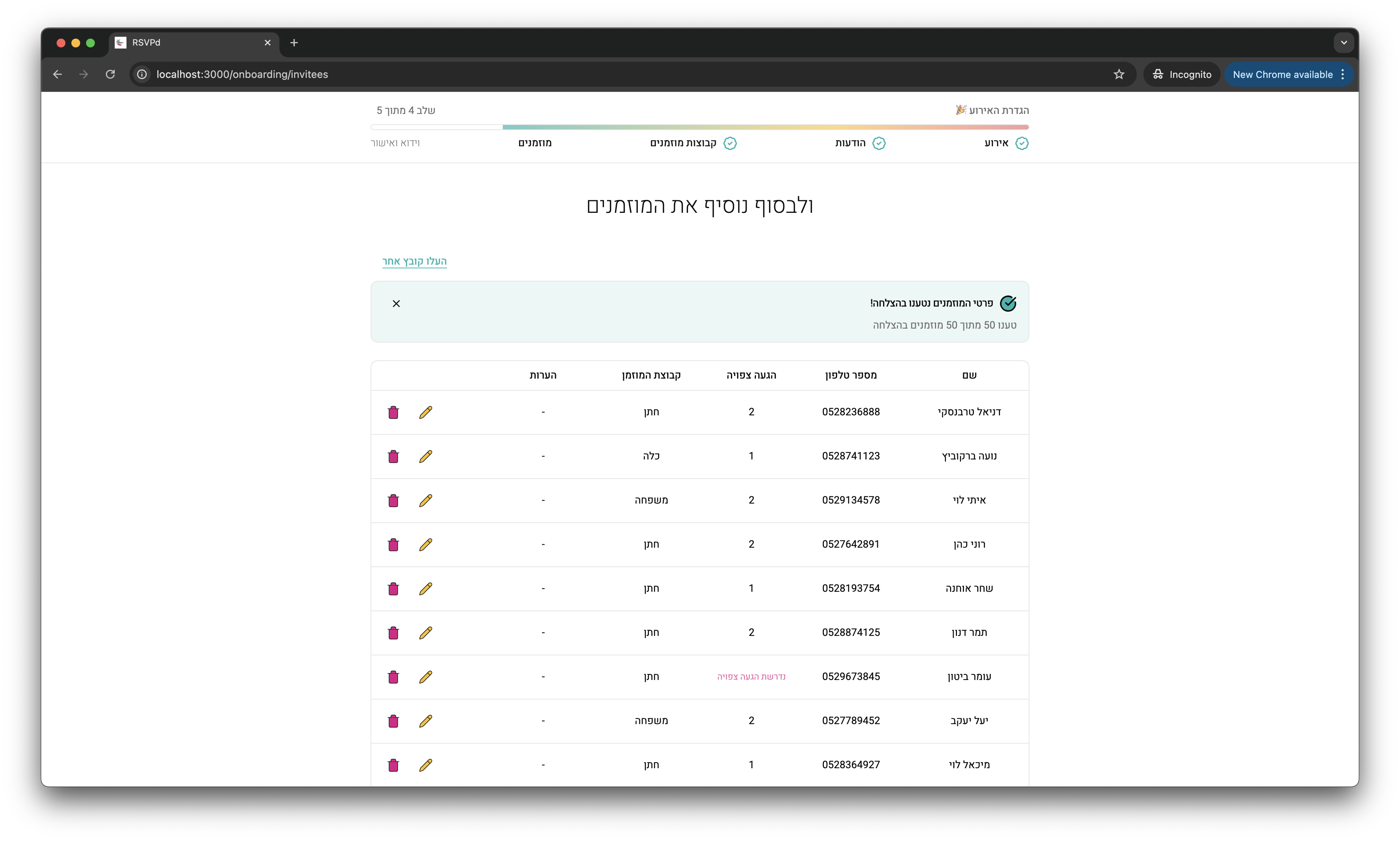Open the tab overview chevron at top right
The width and height of the screenshot is (1400, 841).
[x=1343, y=42]
